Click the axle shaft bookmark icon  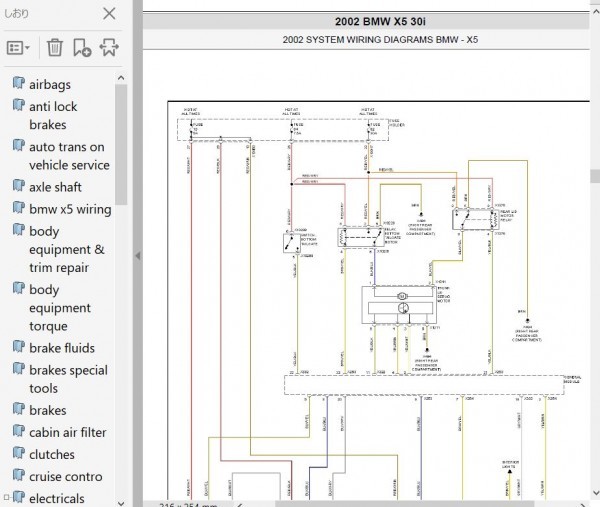tap(19, 186)
